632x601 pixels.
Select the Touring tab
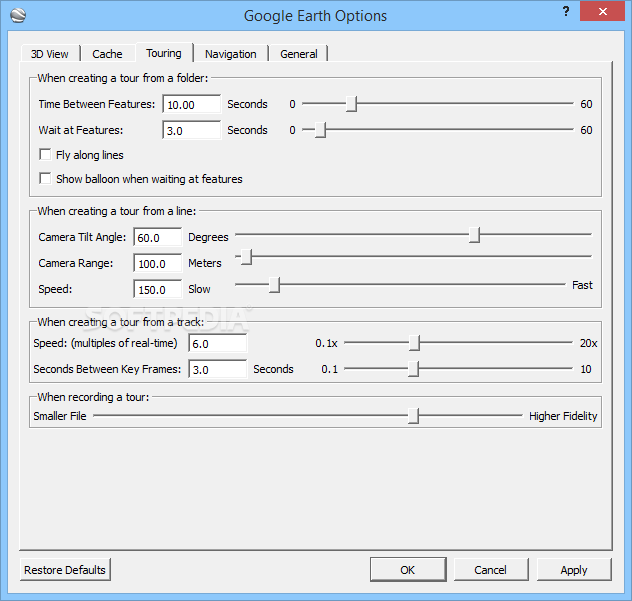(164, 53)
